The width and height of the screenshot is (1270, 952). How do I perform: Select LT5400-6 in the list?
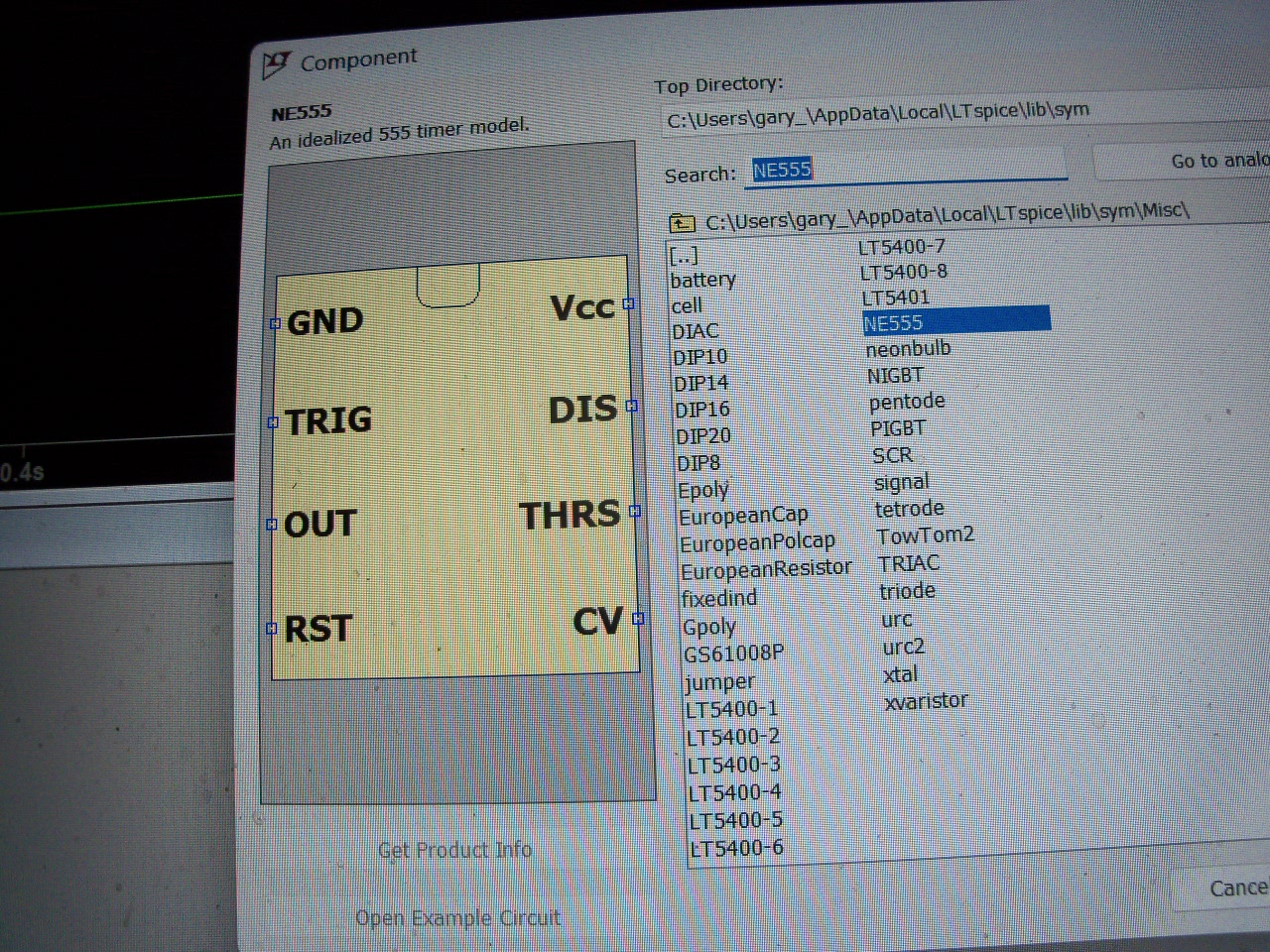tap(737, 848)
